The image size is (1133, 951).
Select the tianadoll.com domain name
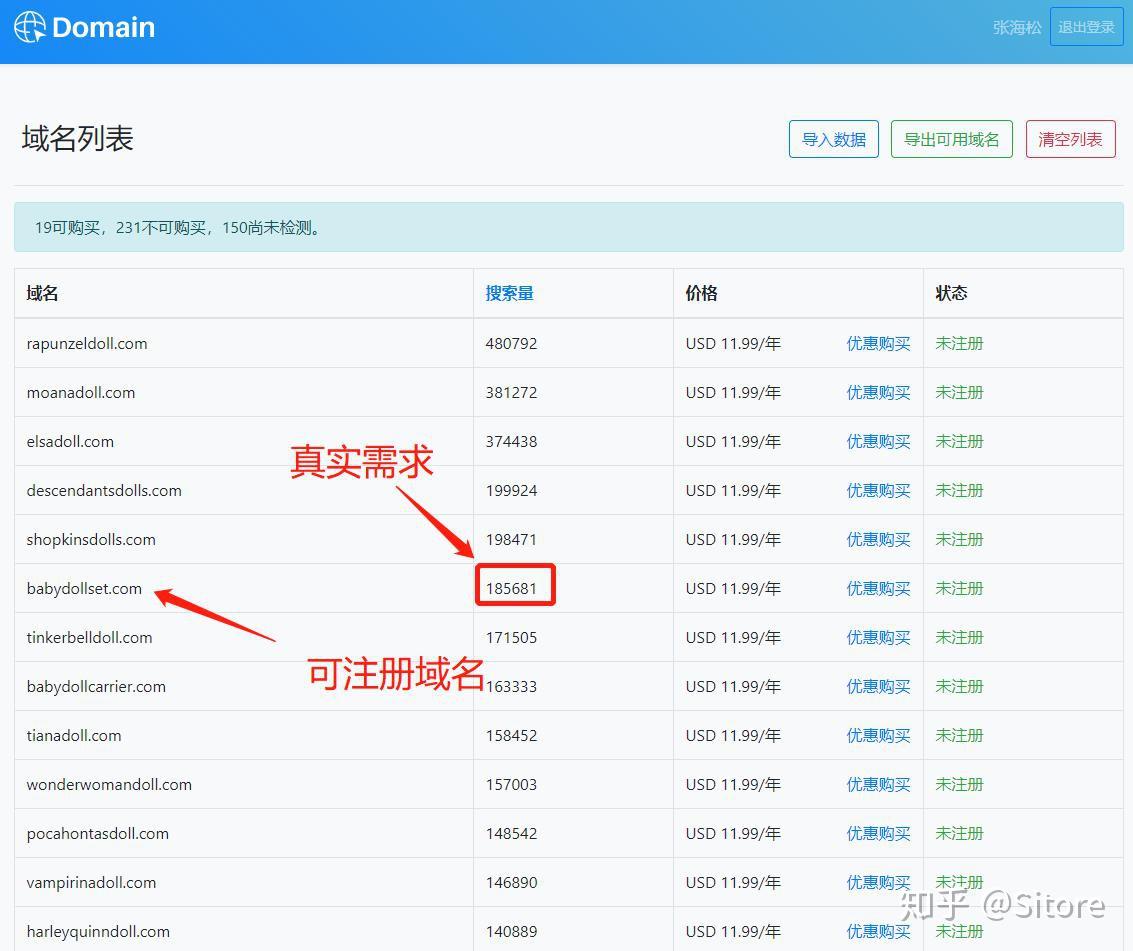tap(74, 736)
